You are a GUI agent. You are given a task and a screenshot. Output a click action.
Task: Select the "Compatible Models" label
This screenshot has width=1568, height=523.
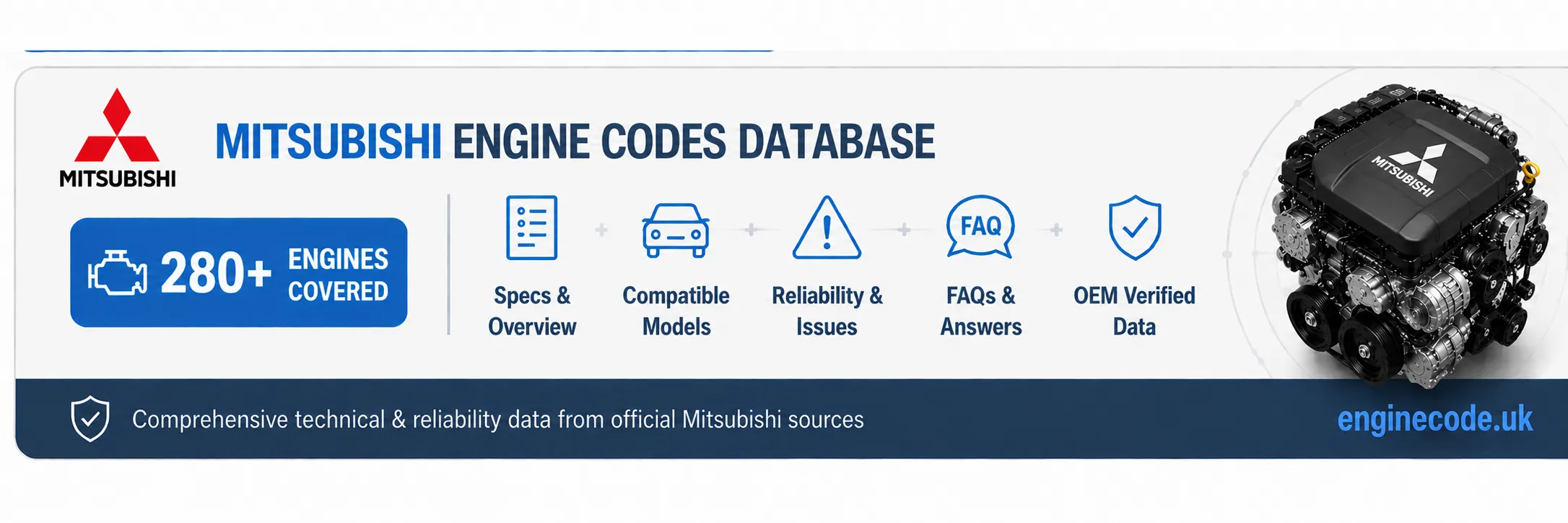click(x=676, y=311)
